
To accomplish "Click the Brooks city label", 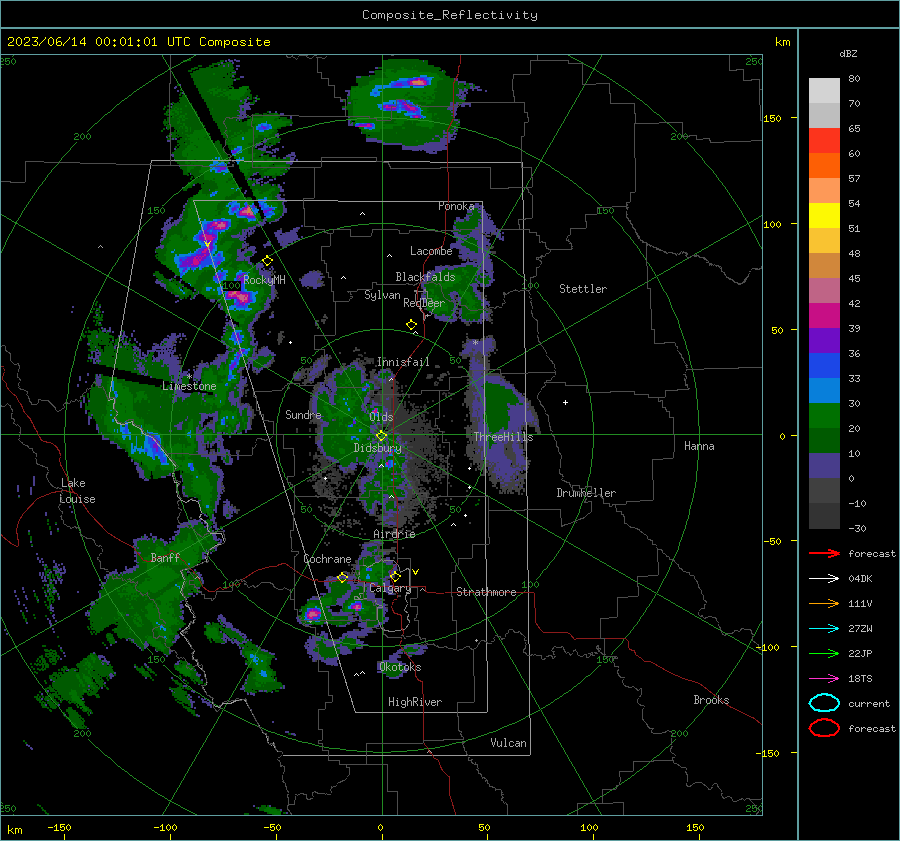I will point(711,700).
